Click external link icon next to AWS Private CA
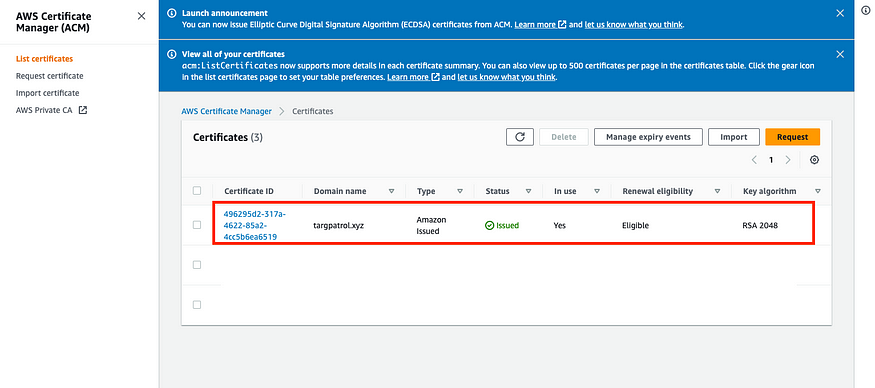 83,111
